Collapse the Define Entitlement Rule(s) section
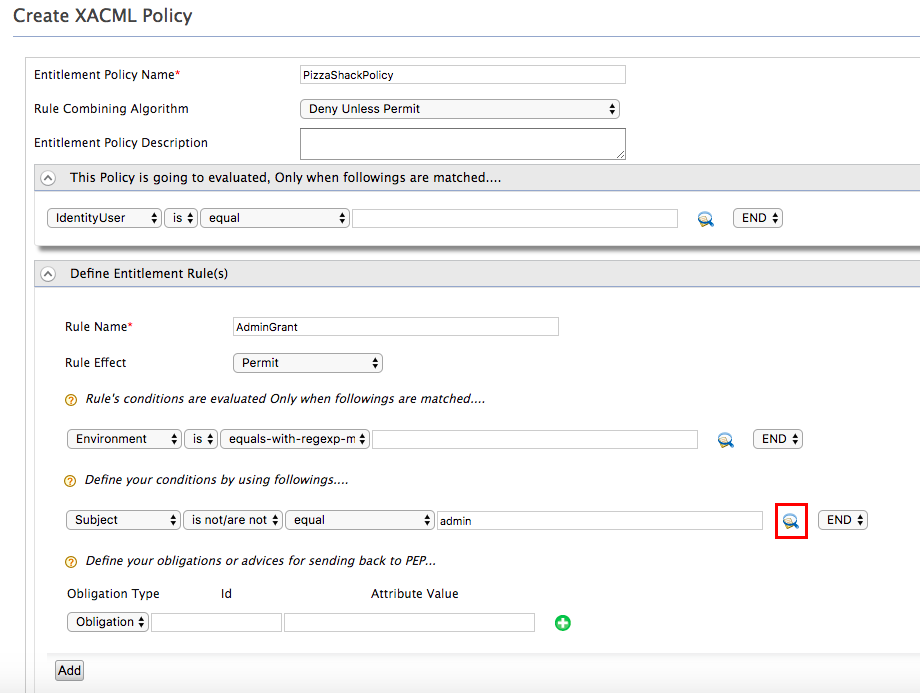This screenshot has width=920, height=693. pyautogui.click(x=47, y=273)
